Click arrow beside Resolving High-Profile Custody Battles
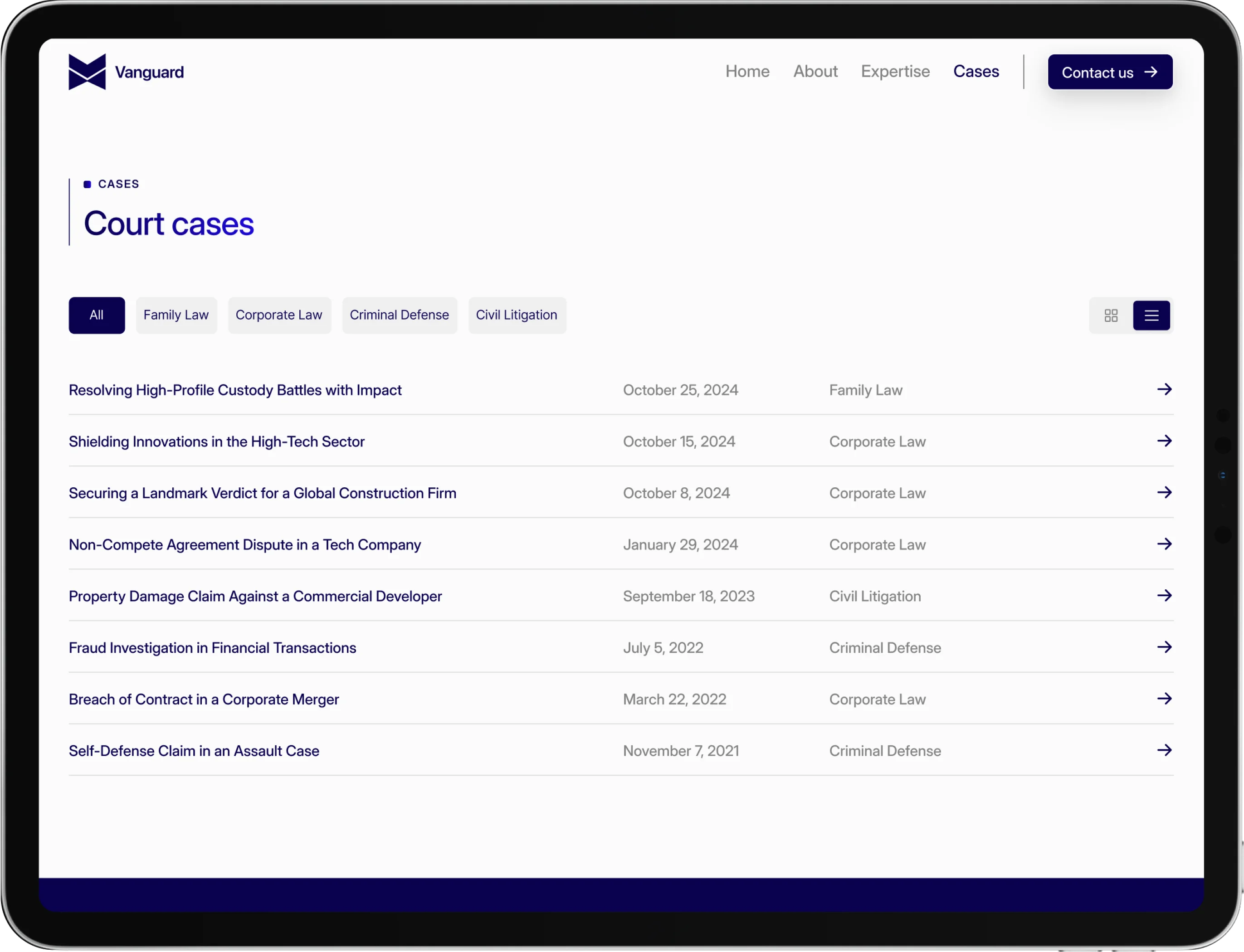 [1164, 389]
